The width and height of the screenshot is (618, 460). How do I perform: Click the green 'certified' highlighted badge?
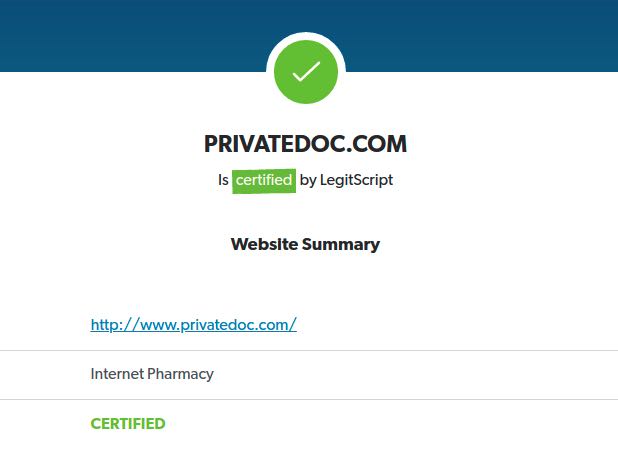[264, 181]
